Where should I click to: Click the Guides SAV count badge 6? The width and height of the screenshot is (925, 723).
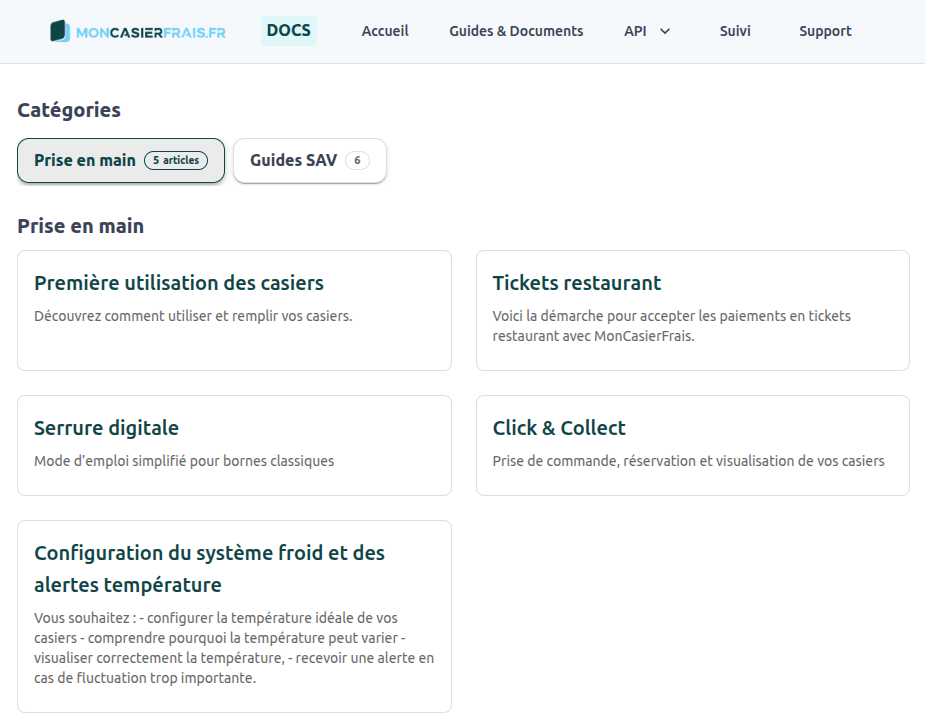pos(357,160)
